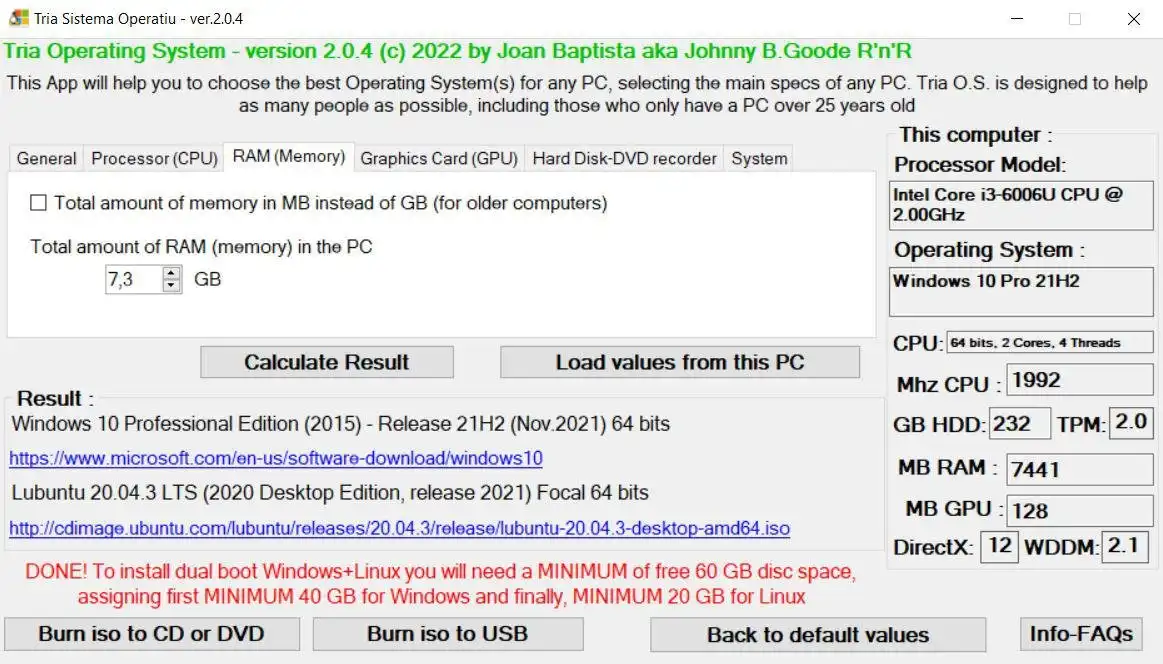The height and width of the screenshot is (664, 1163).
Task: Click Load values from this PC
Action: coord(680,362)
